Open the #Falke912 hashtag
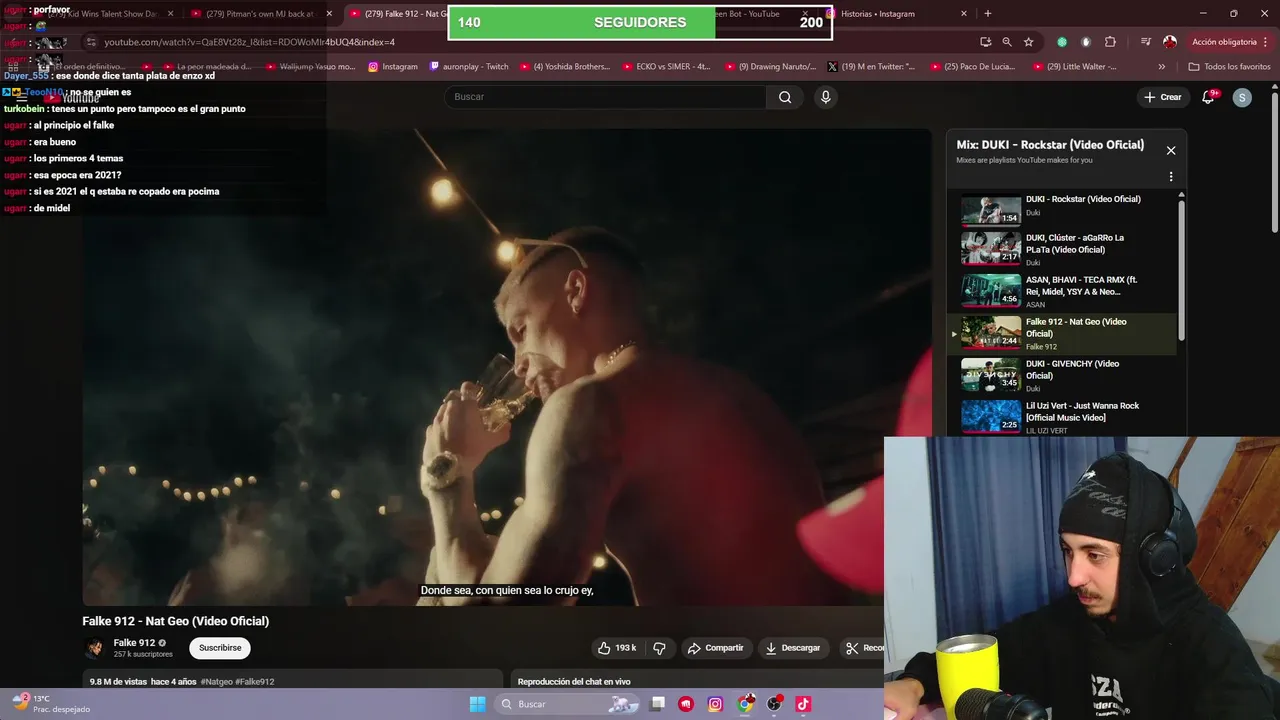 click(x=255, y=682)
